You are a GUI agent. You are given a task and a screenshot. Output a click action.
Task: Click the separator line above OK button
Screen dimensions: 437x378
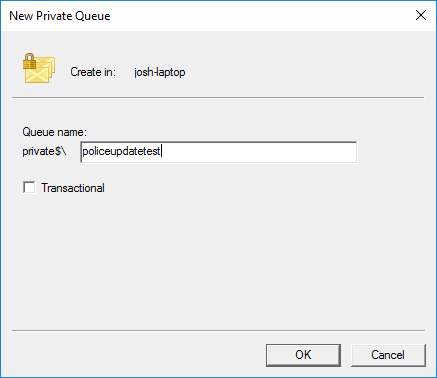pos(218,331)
